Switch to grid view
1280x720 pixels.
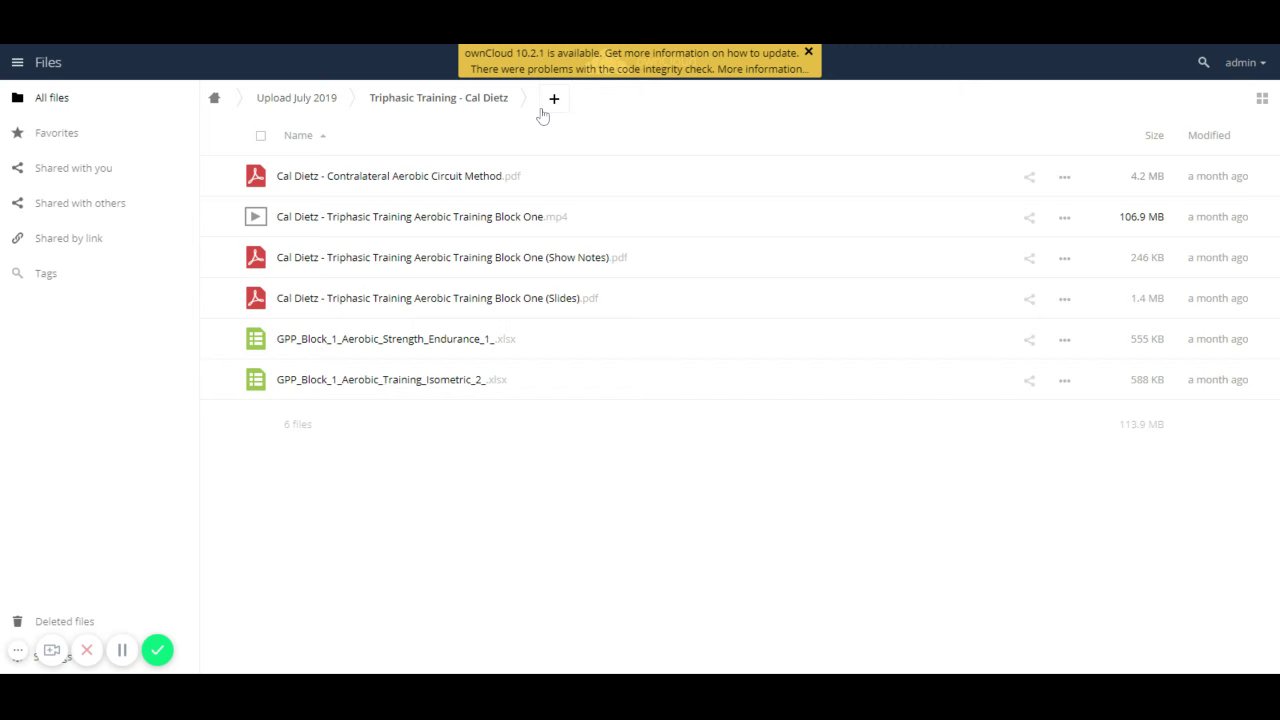1262,98
